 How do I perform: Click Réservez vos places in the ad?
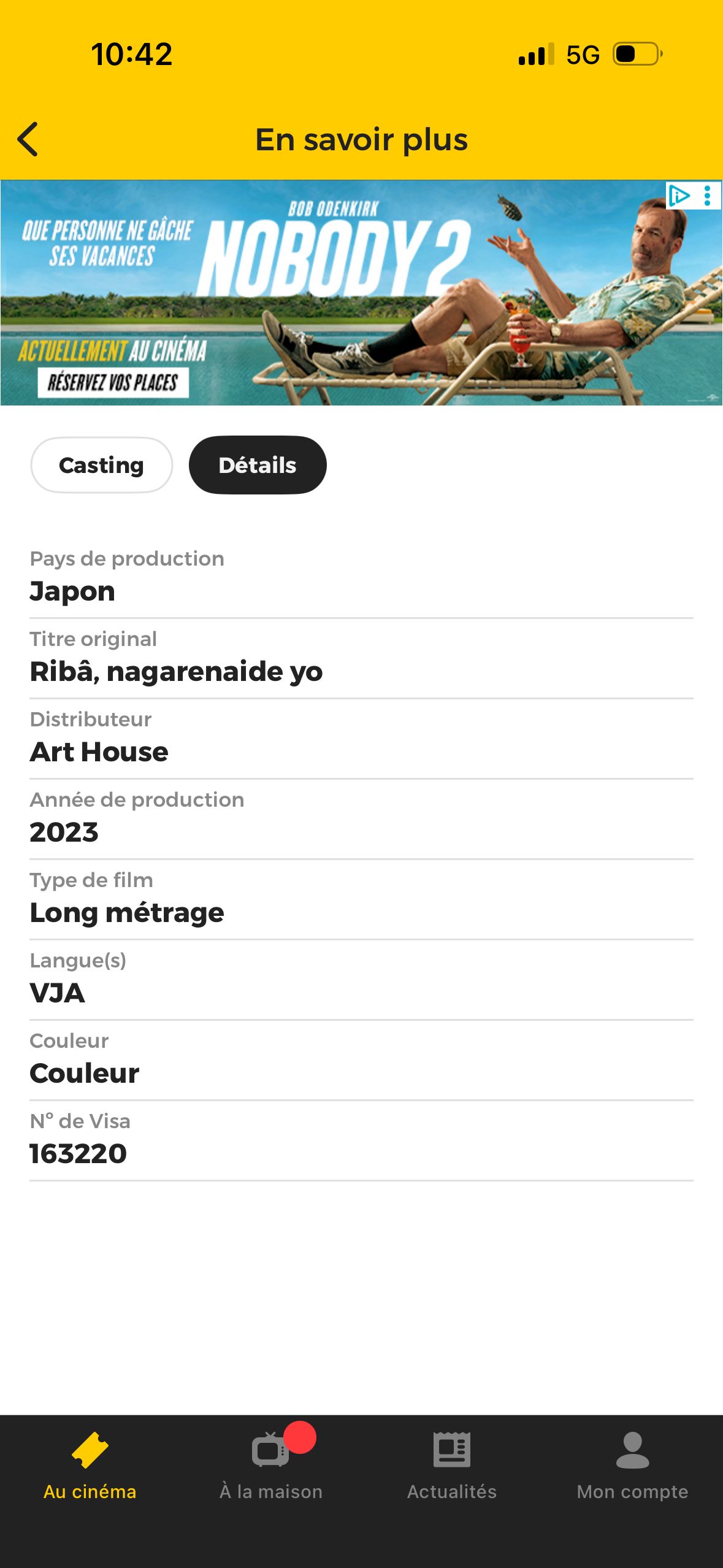pyautogui.click(x=113, y=382)
